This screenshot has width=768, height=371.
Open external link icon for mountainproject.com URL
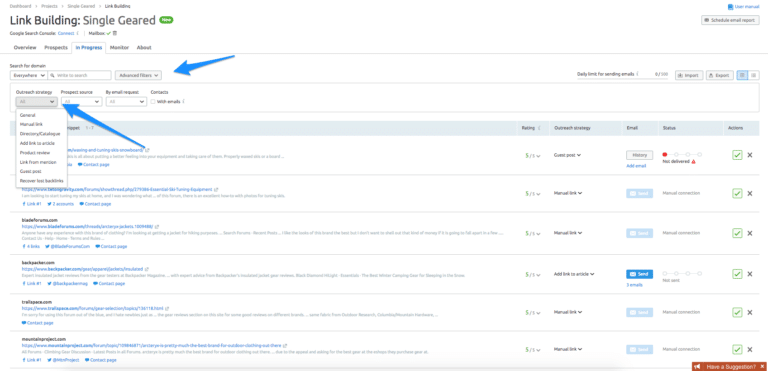(285, 345)
